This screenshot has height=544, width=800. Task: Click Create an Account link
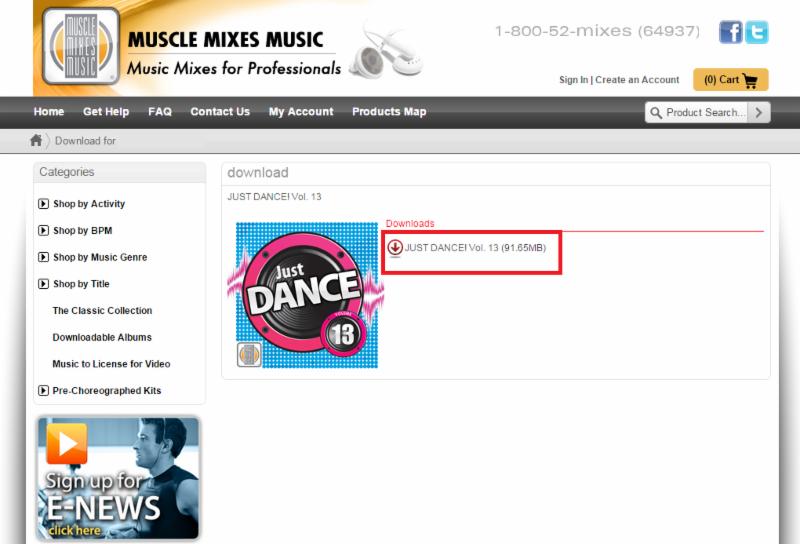(637, 80)
